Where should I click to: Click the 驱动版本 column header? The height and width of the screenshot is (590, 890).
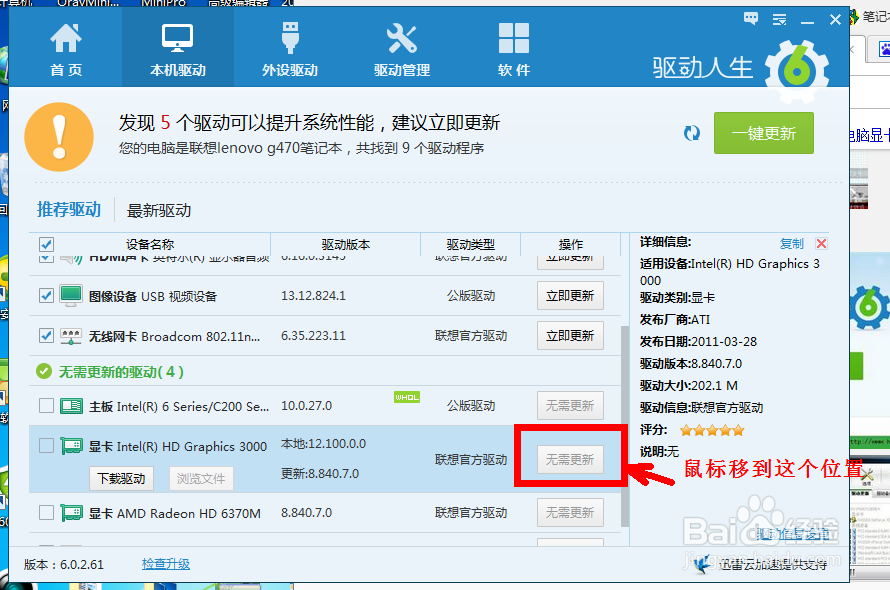pos(346,245)
